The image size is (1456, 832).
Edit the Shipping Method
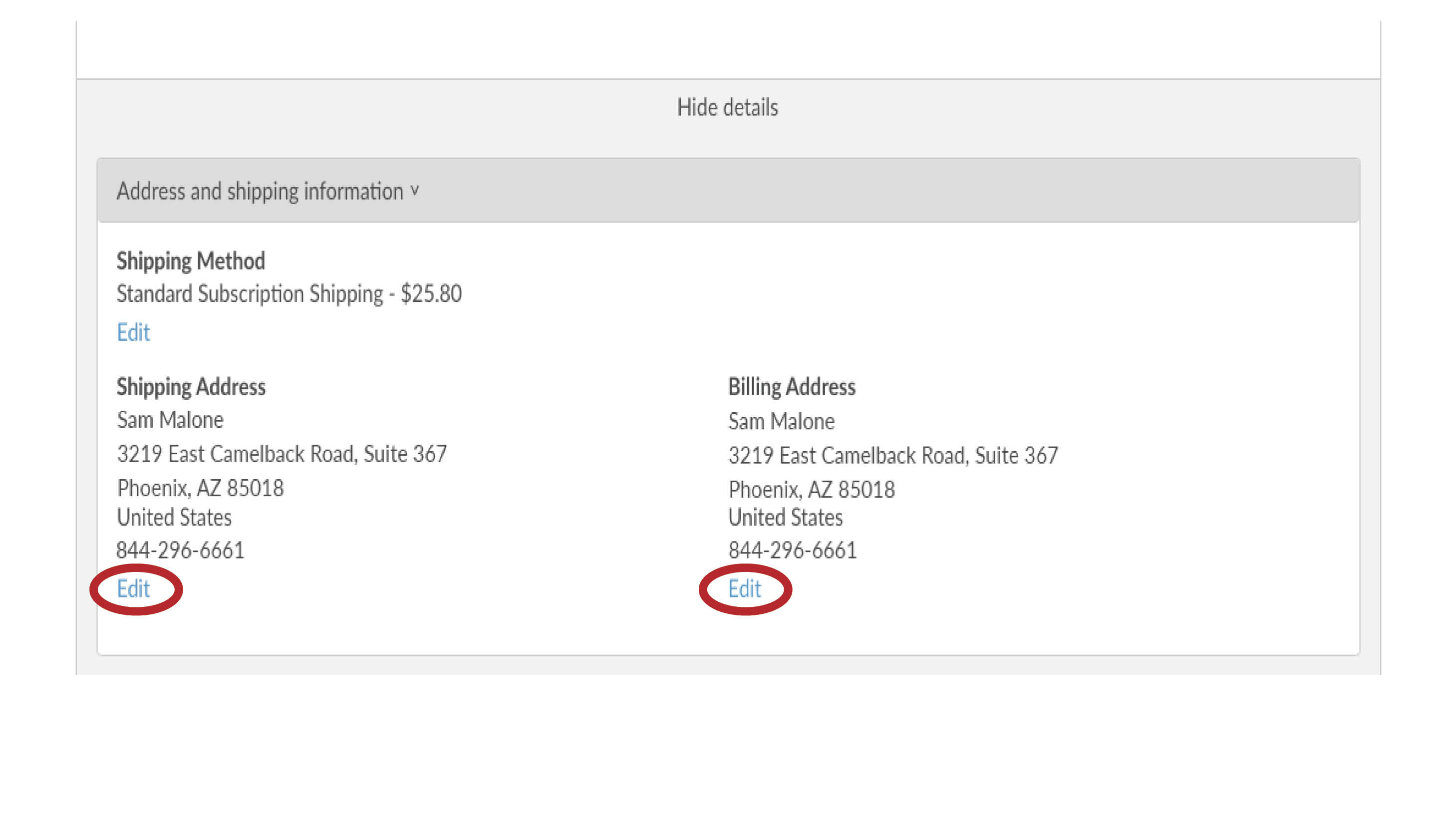(x=133, y=332)
